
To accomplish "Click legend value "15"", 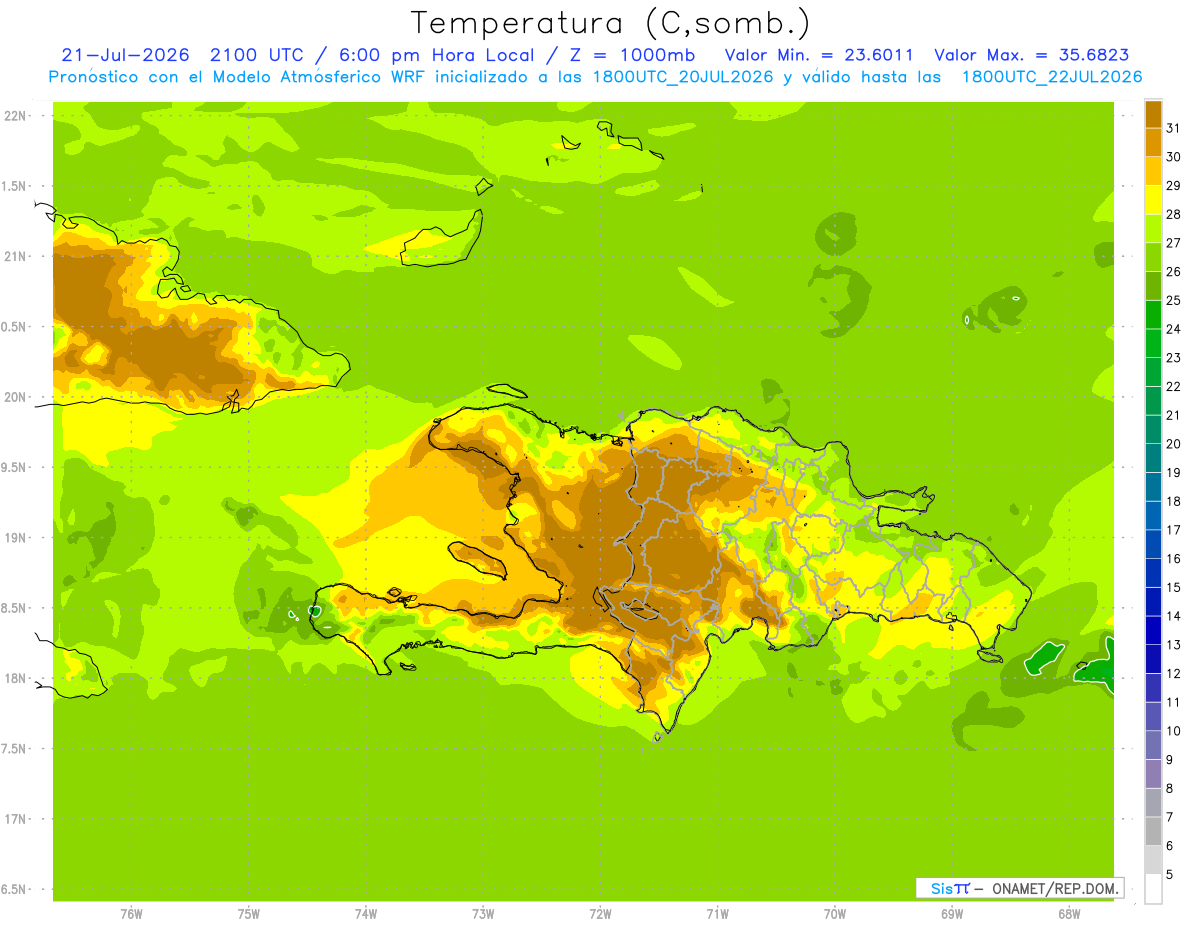I will [x=1174, y=588].
